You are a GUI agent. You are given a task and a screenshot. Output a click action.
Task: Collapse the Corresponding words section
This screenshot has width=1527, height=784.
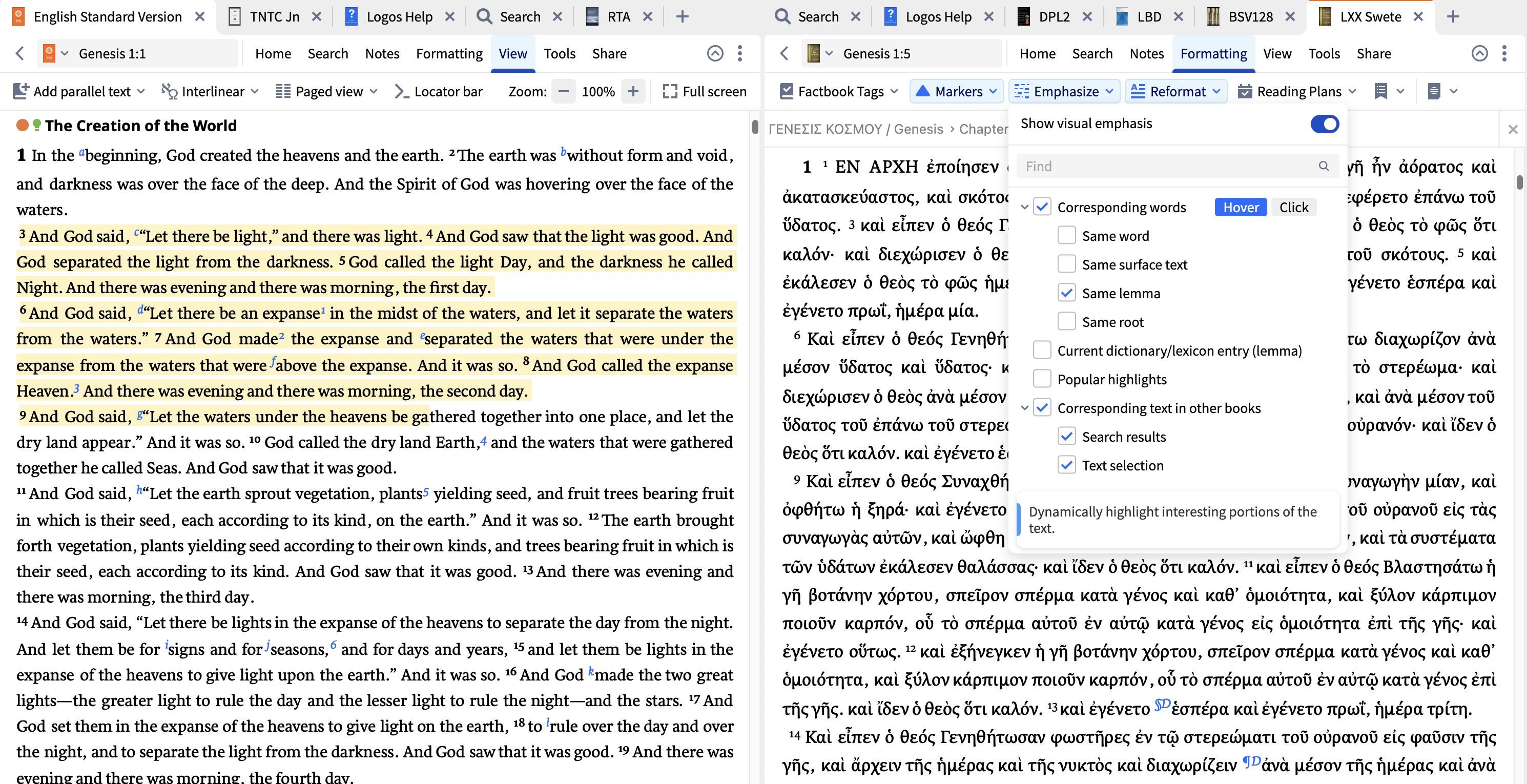point(1024,208)
